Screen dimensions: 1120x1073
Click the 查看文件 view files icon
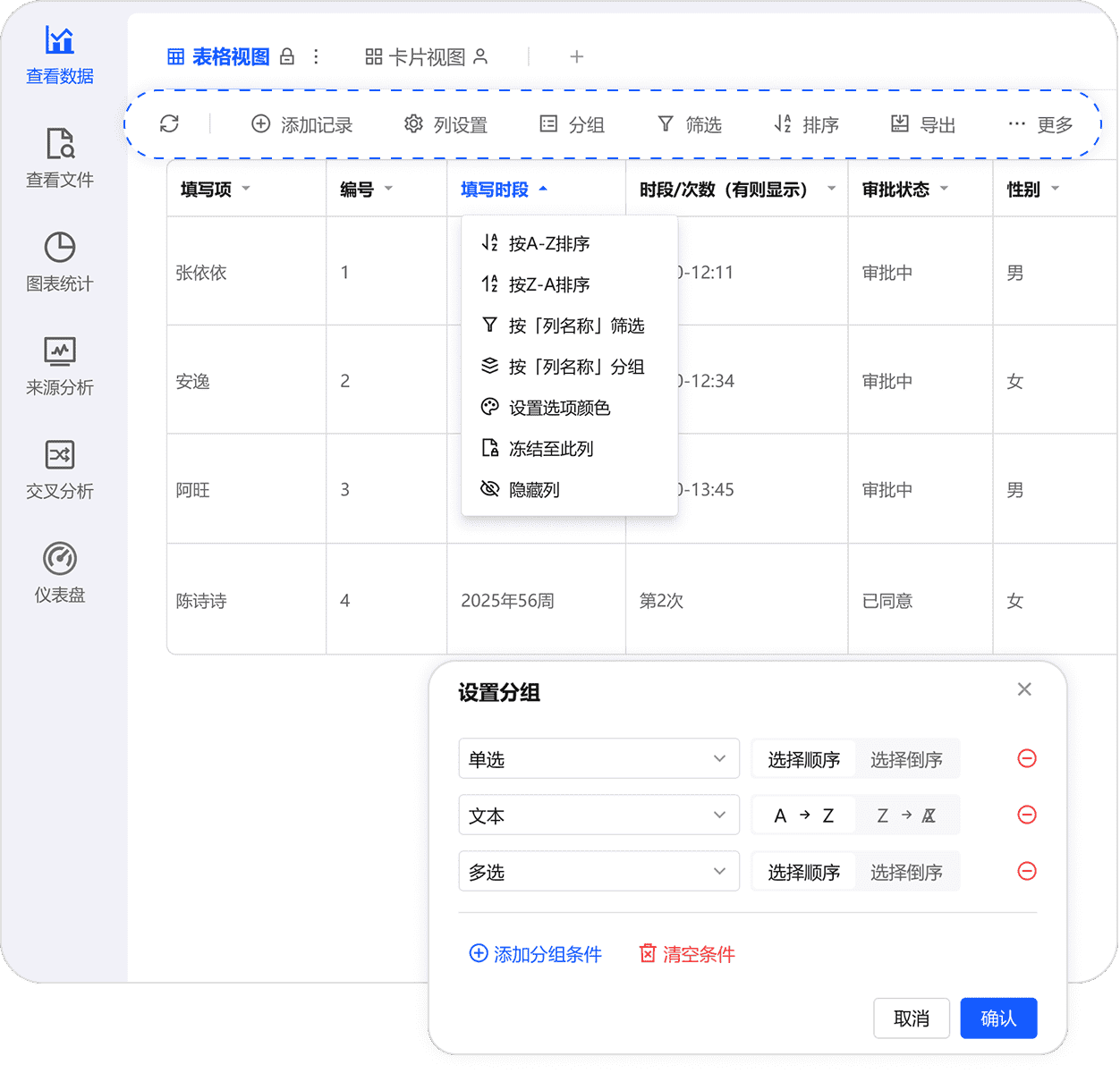pyautogui.click(x=60, y=144)
